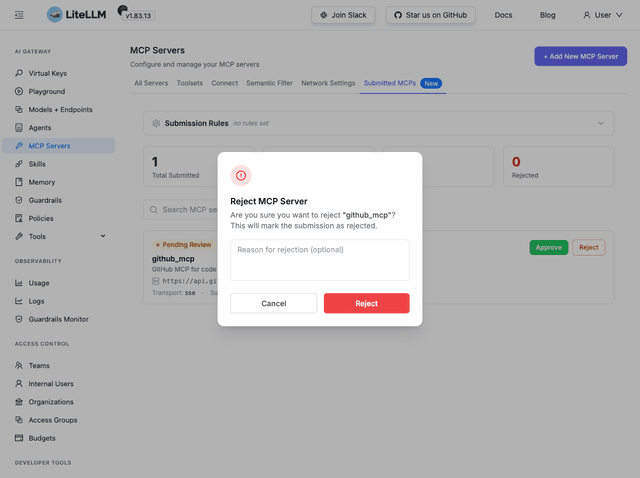Click the Playground icon in sidebar
Image resolution: width=640 pixels, height=478 pixels.
pos(19,91)
